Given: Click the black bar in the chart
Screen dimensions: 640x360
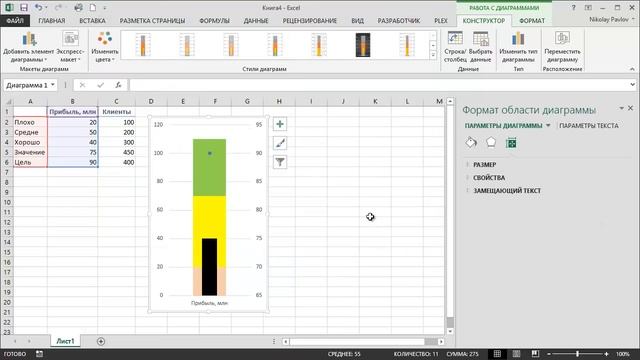Looking at the screenshot, I should point(209,267).
